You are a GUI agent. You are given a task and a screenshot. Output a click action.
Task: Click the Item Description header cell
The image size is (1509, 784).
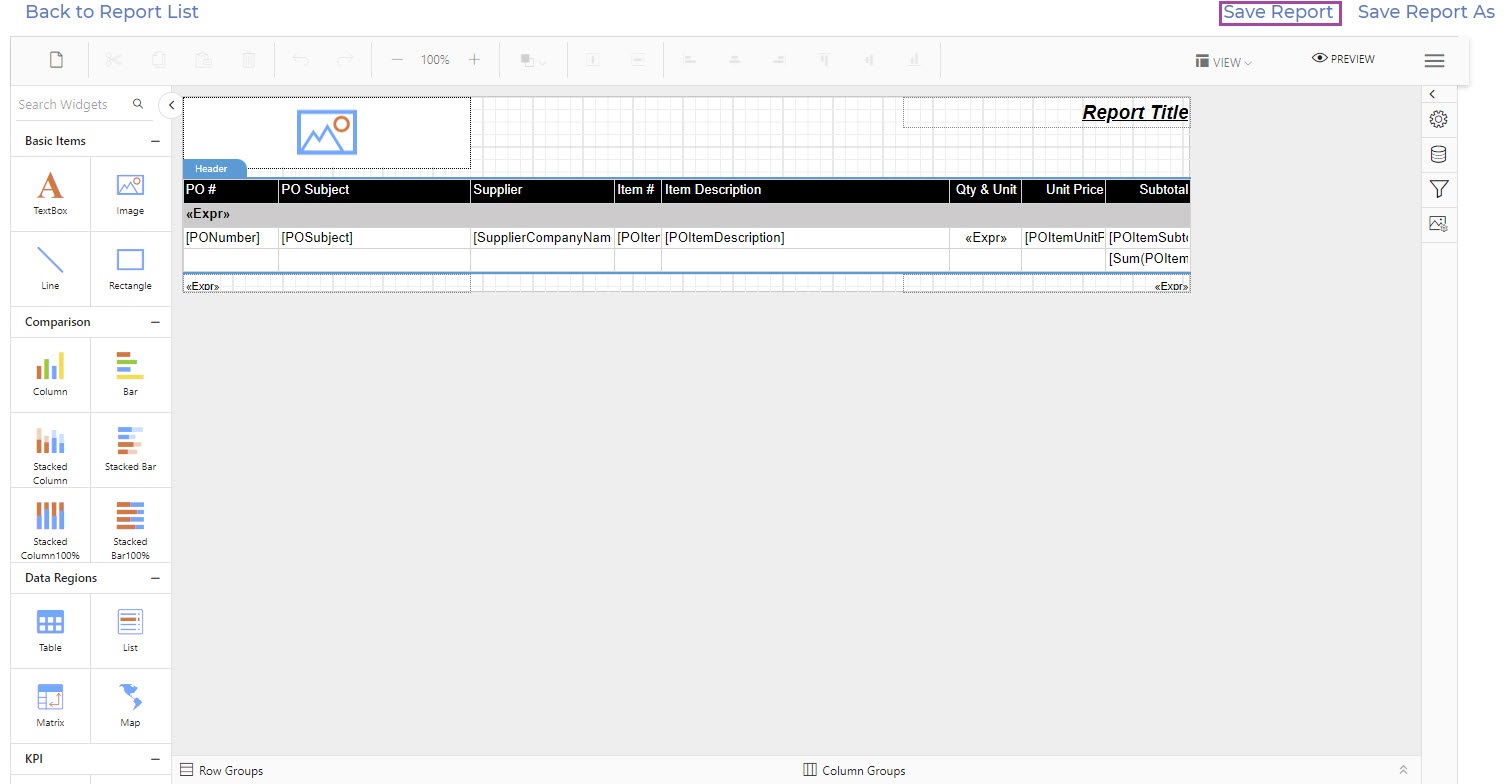805,190
